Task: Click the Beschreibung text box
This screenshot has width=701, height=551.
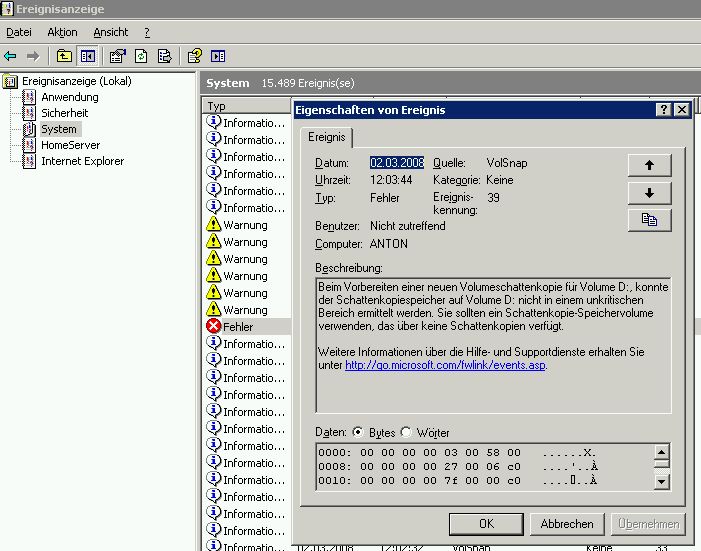Action: coord(494,345)
